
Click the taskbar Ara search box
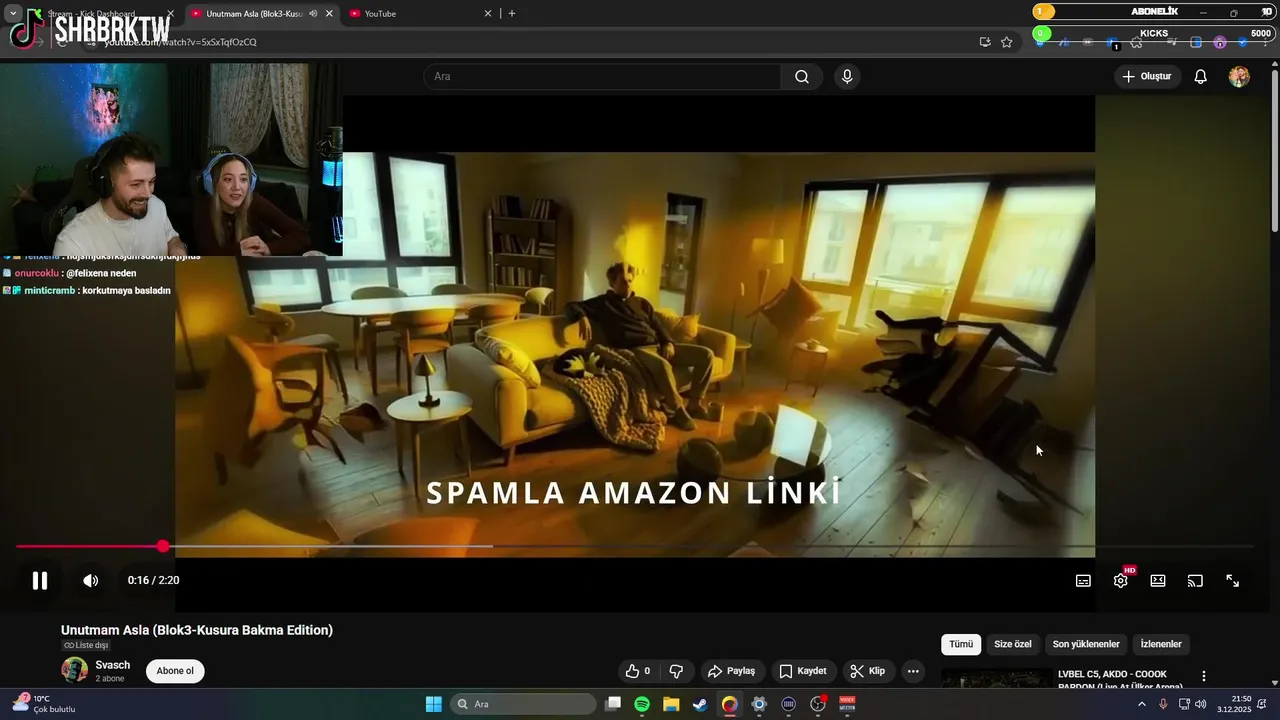[524, 704]
